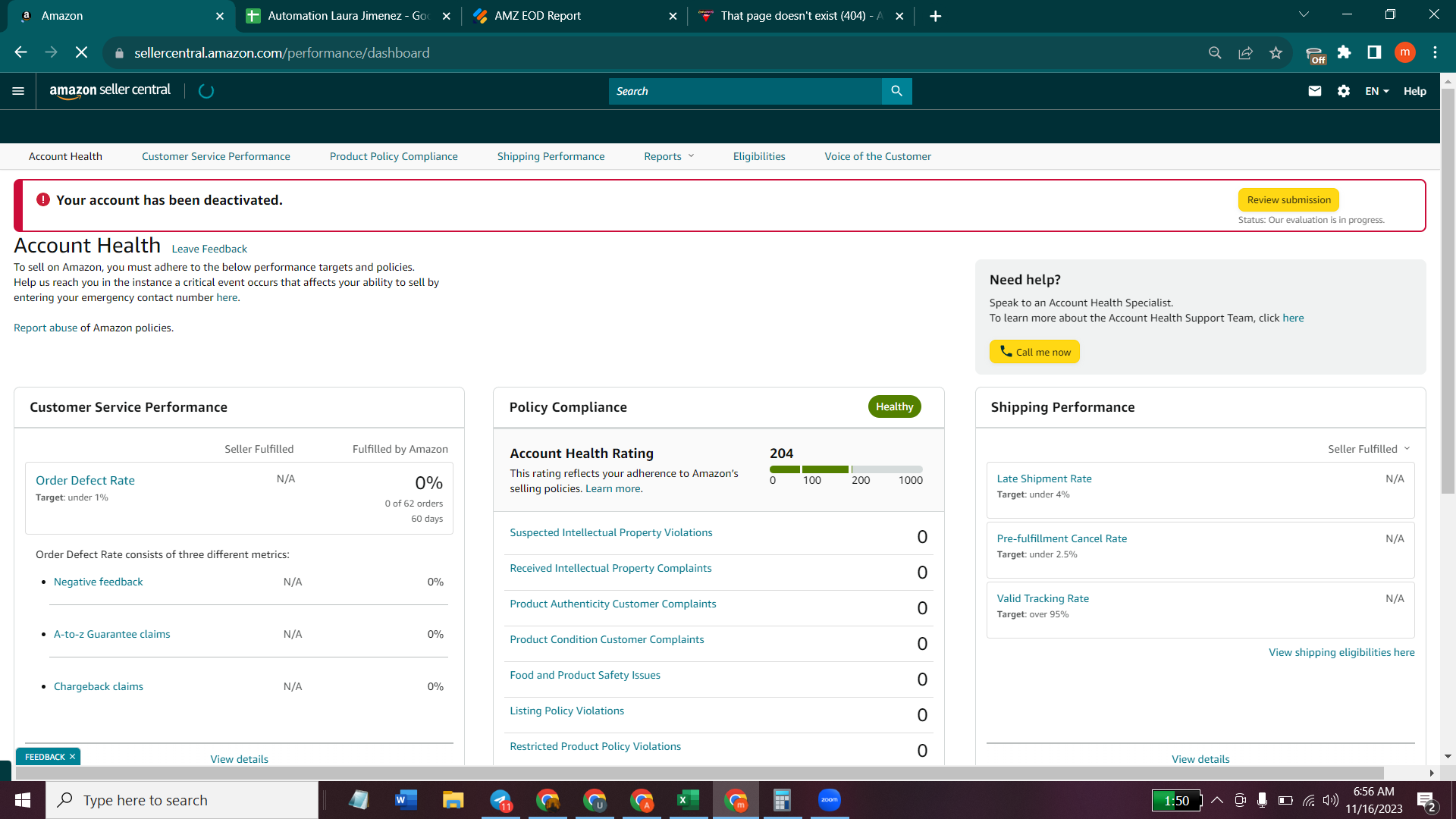
Task: Show hidden system tray icons
Action: pyautogui.click(x=1217, y=800)
